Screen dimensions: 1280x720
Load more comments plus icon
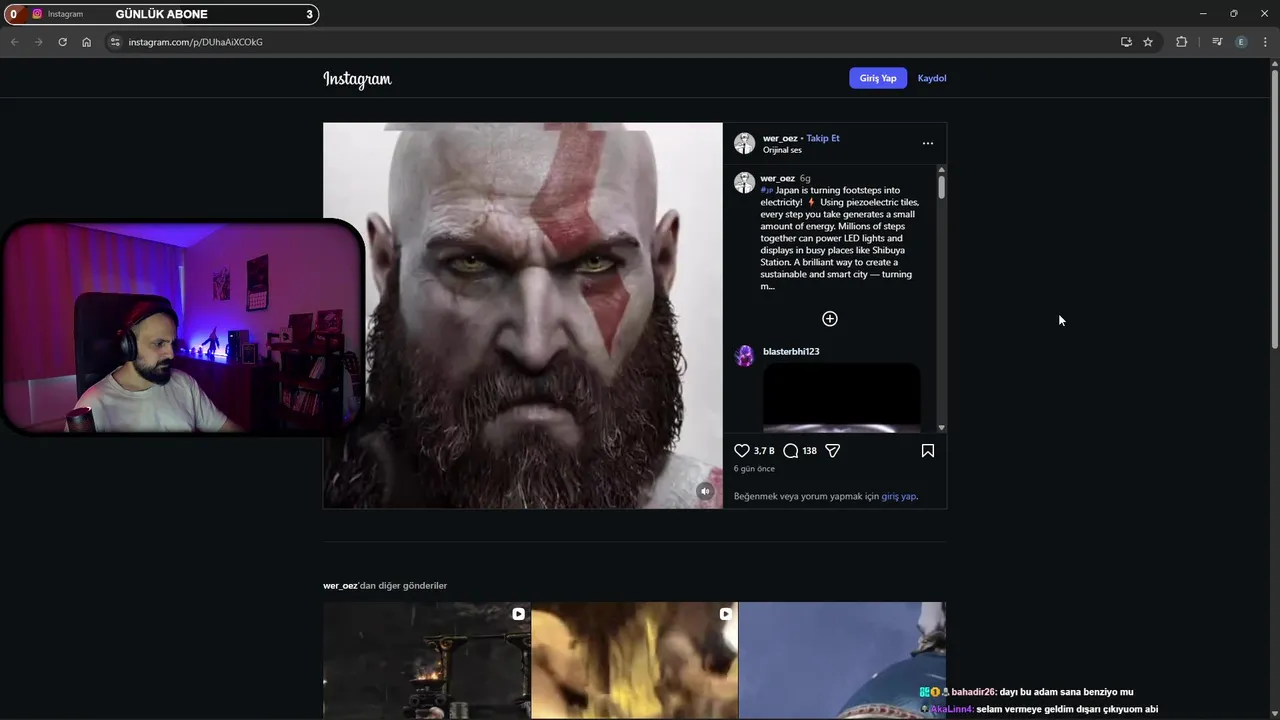(x=830, y=319)
